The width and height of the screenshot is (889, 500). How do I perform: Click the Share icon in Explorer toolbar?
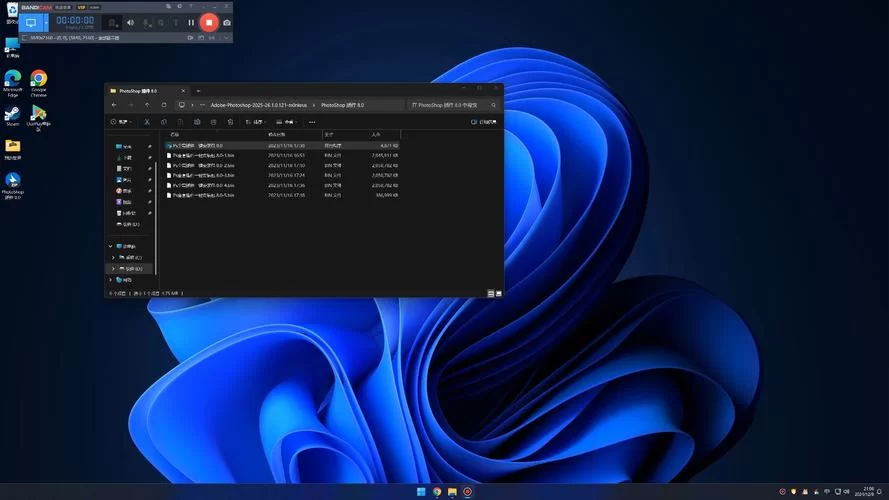213,122
